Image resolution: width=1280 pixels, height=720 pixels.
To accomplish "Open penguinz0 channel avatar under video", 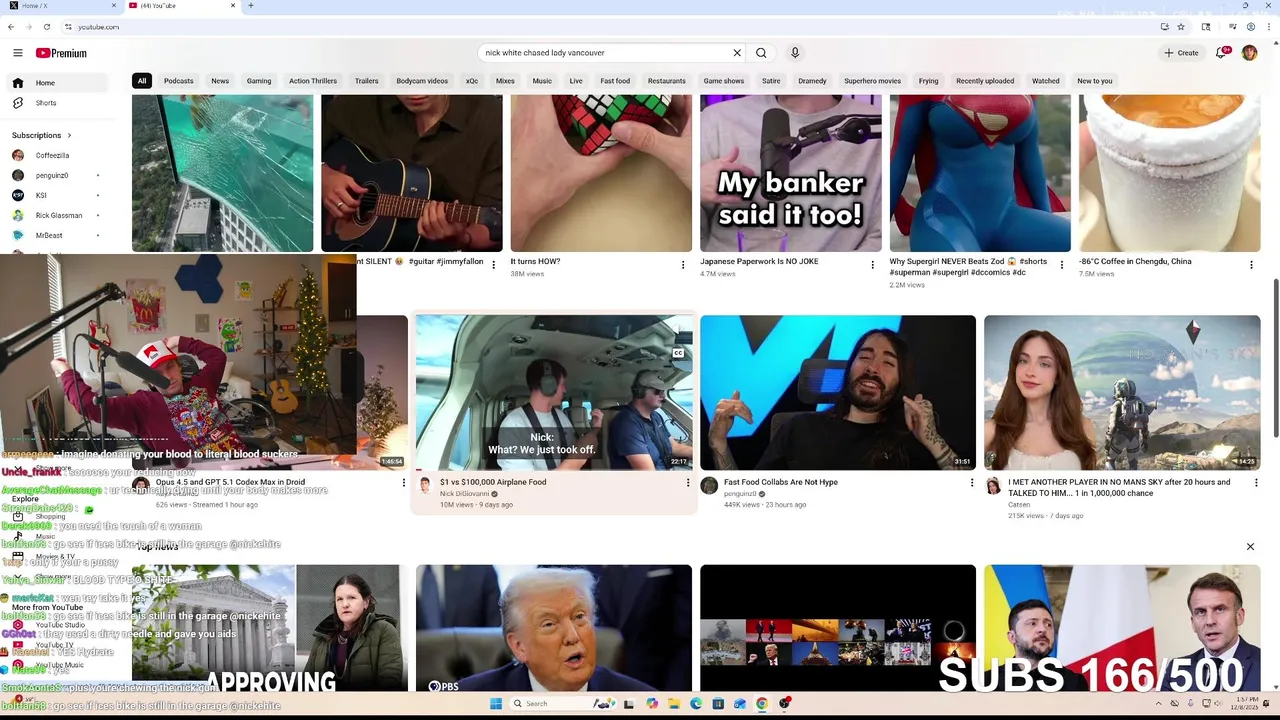I will (x=709, y=486).
